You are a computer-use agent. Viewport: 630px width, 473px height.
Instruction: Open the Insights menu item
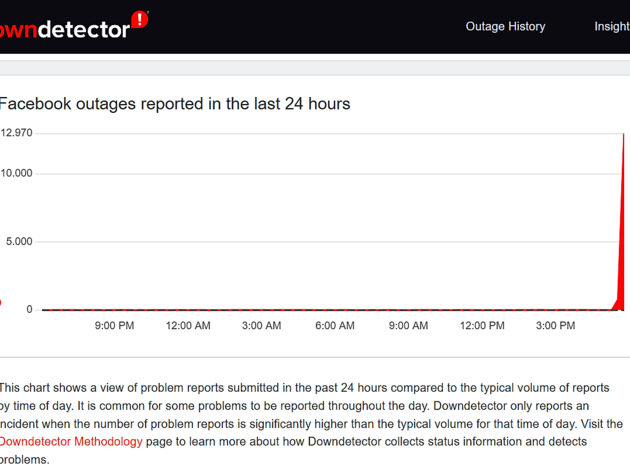click(x=612, y=27)
